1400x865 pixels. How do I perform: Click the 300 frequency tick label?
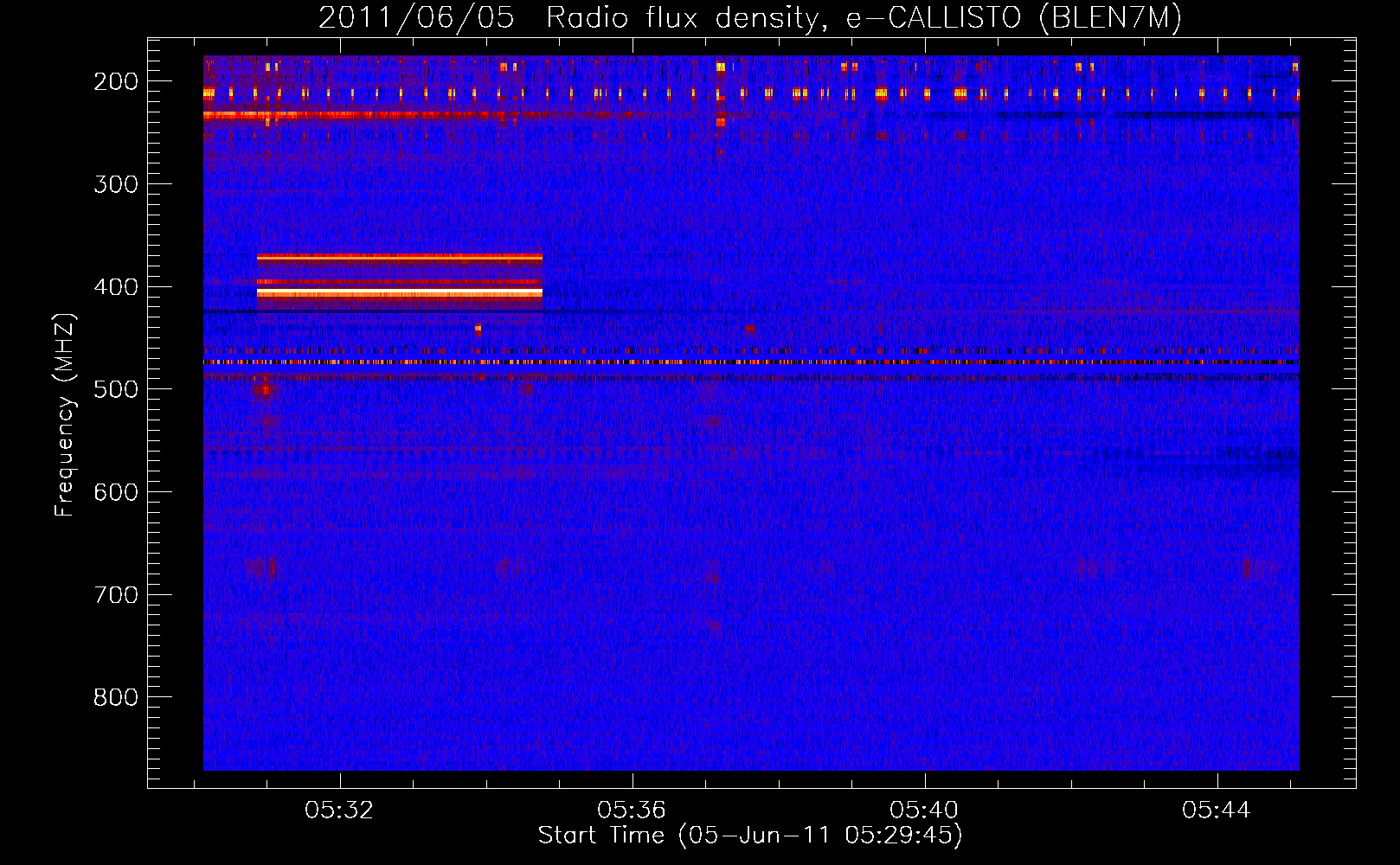pyautogui.click(x=115, y=184)
